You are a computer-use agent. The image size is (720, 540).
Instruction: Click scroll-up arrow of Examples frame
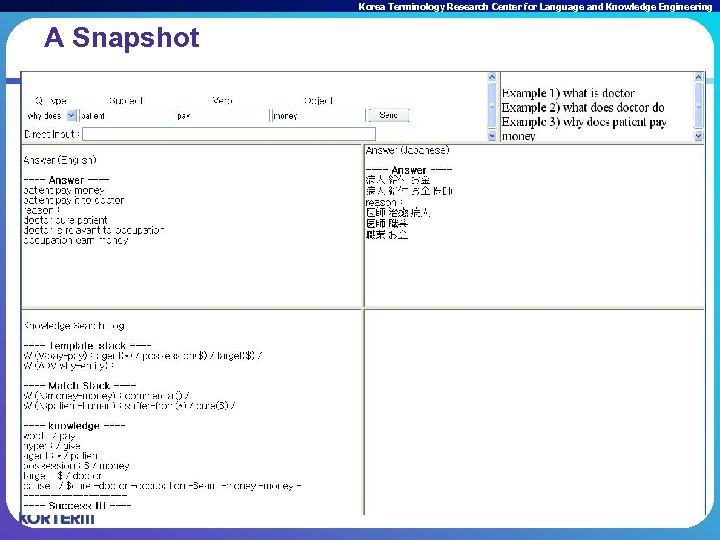pyautogui.click(x=698, y=77)
